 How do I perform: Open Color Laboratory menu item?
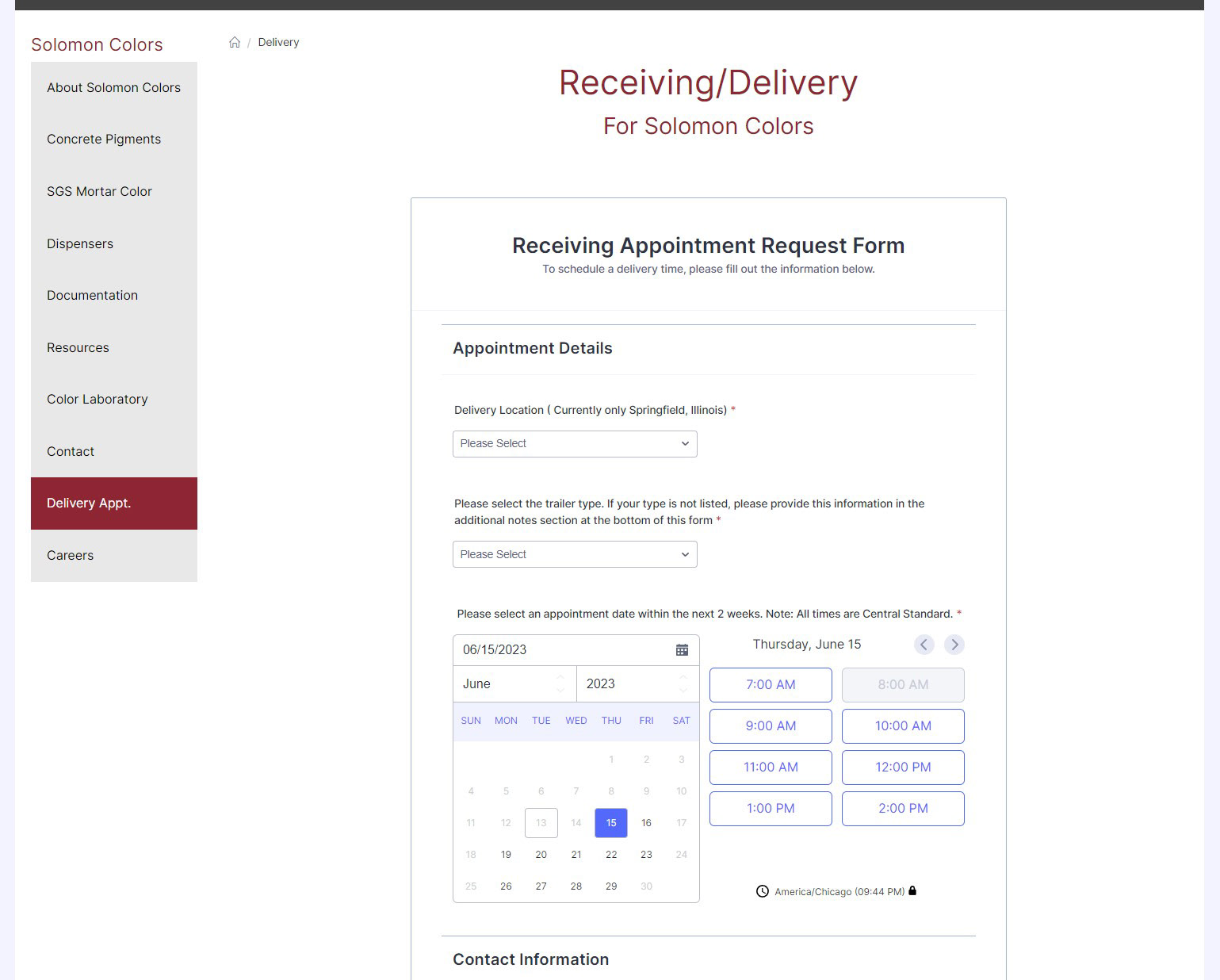click(114, 400)
